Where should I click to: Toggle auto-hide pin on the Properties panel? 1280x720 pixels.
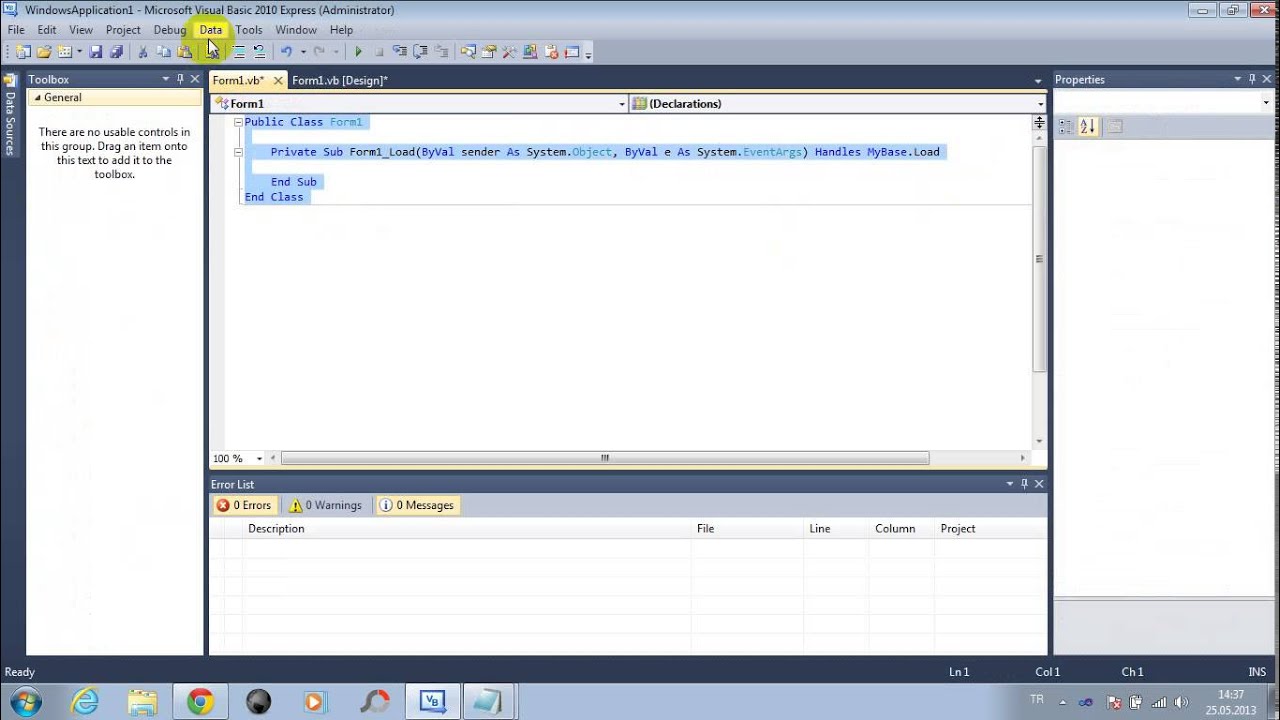(1251, 79)
